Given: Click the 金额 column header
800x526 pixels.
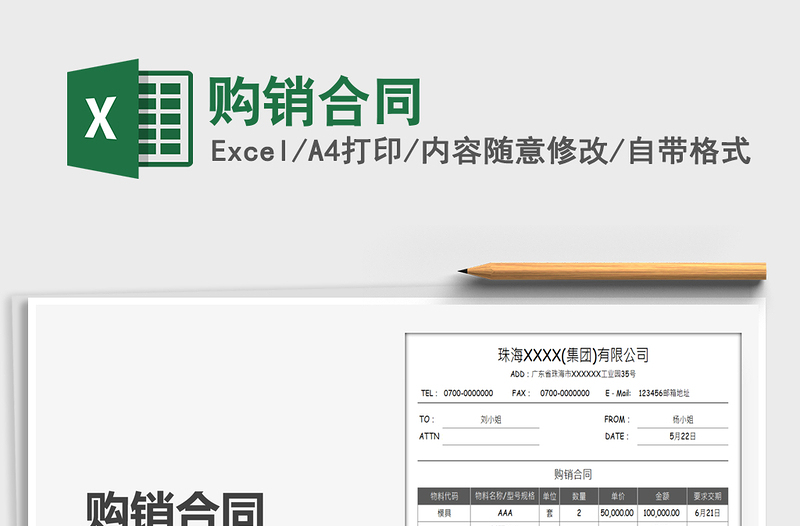Looking at the screenshot, I should pyautogui.click(x=661, y=496).
